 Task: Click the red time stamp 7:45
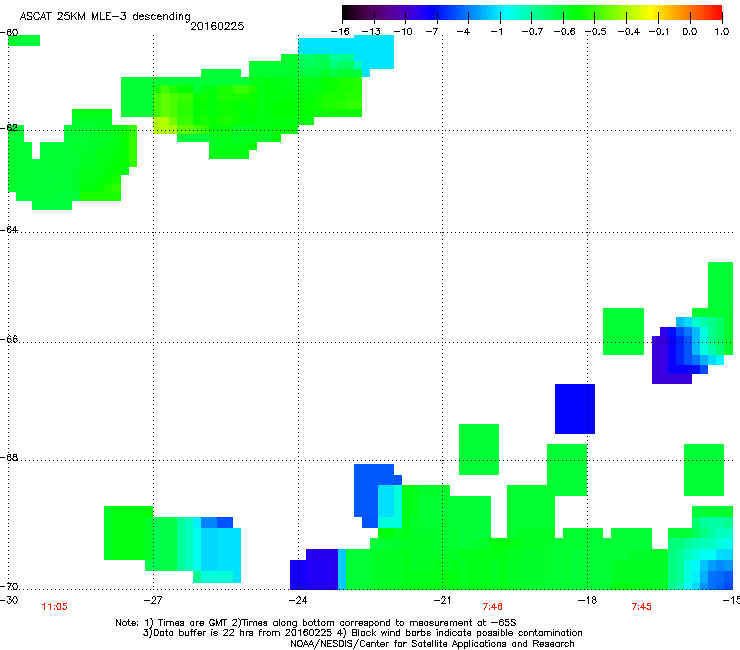pyautogui.click(x=641, y=607)
